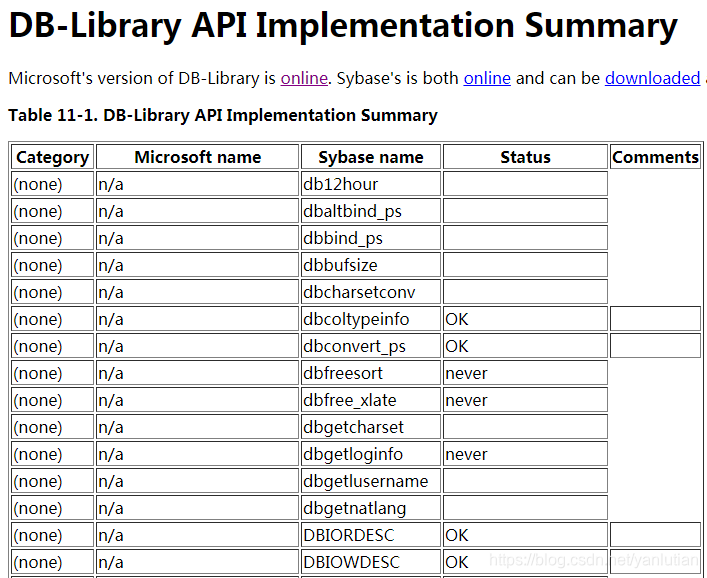
Task: Select the "dbcharsetconv" cell
Action: click(x=371, y=292)
